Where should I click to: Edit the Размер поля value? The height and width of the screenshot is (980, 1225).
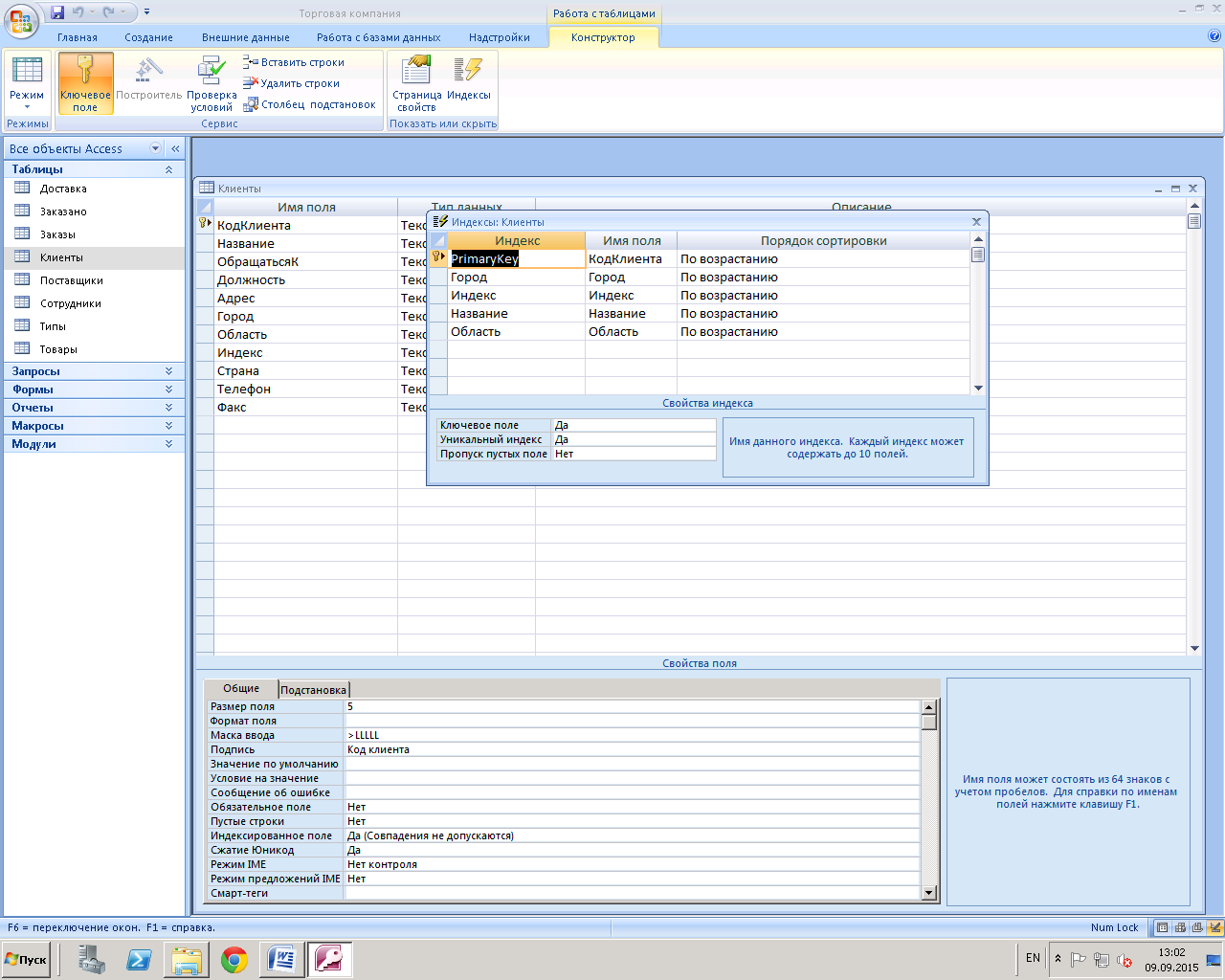tap(632, 706)
